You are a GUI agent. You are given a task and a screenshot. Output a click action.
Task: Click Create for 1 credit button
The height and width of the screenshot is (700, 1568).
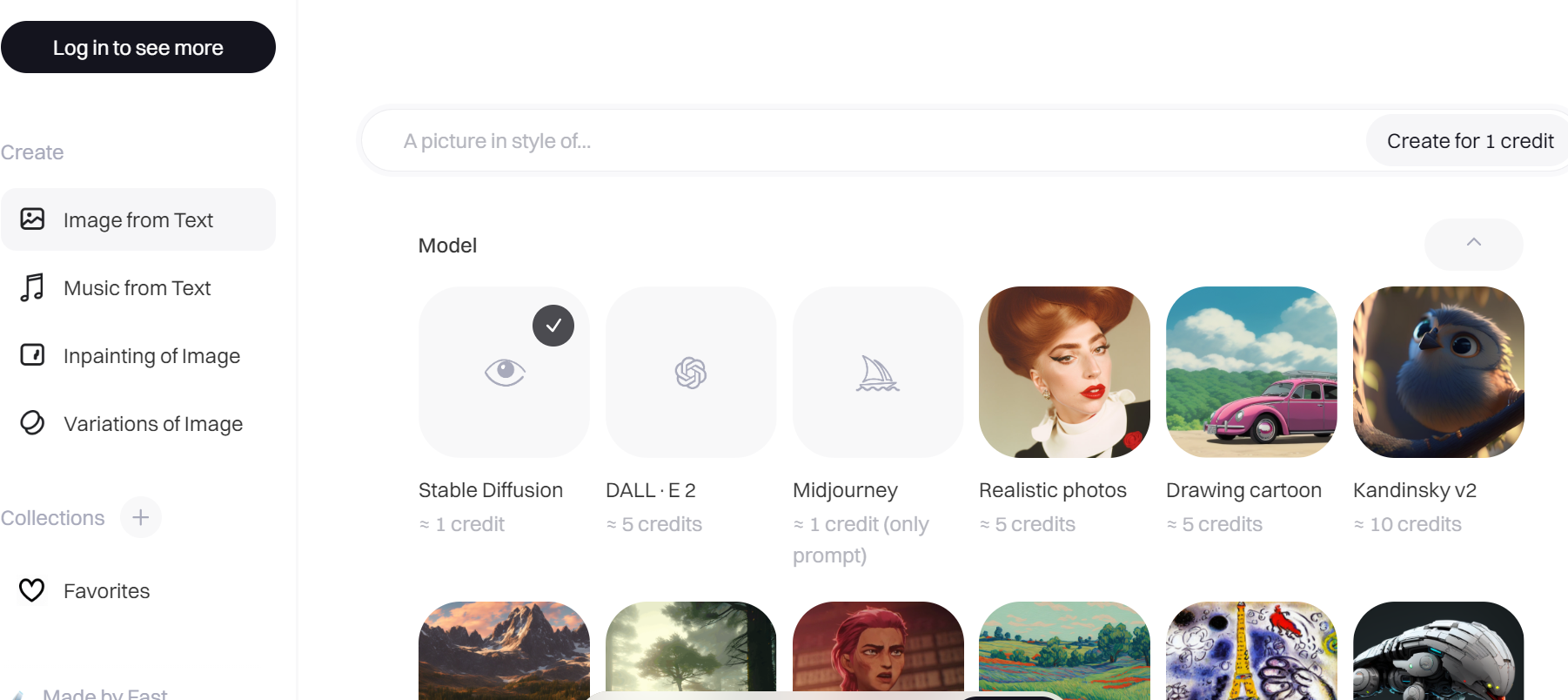click(1469, 141)
